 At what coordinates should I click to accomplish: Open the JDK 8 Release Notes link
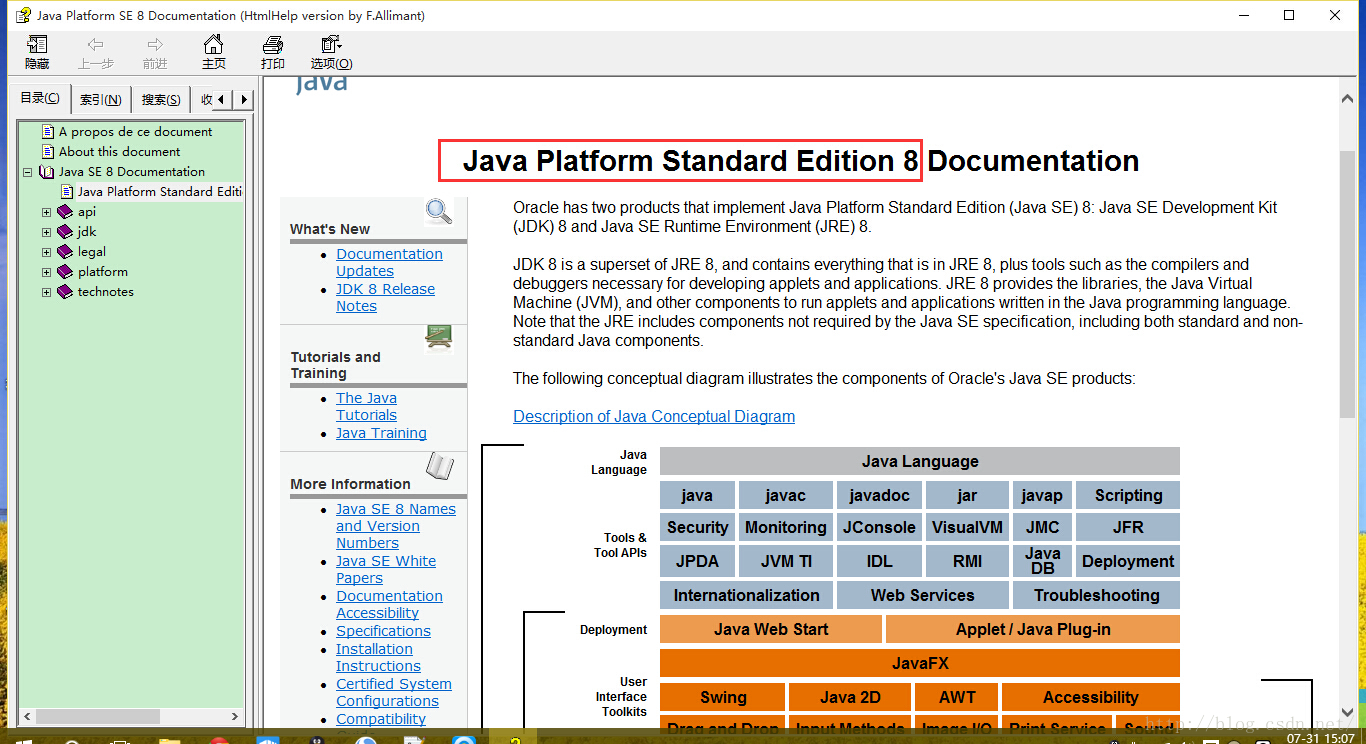(x=385, y=298)
